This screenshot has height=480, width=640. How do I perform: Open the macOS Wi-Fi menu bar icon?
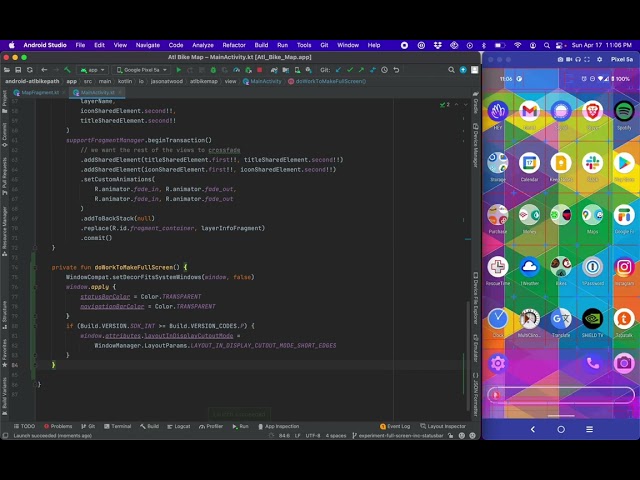[518, 45]
